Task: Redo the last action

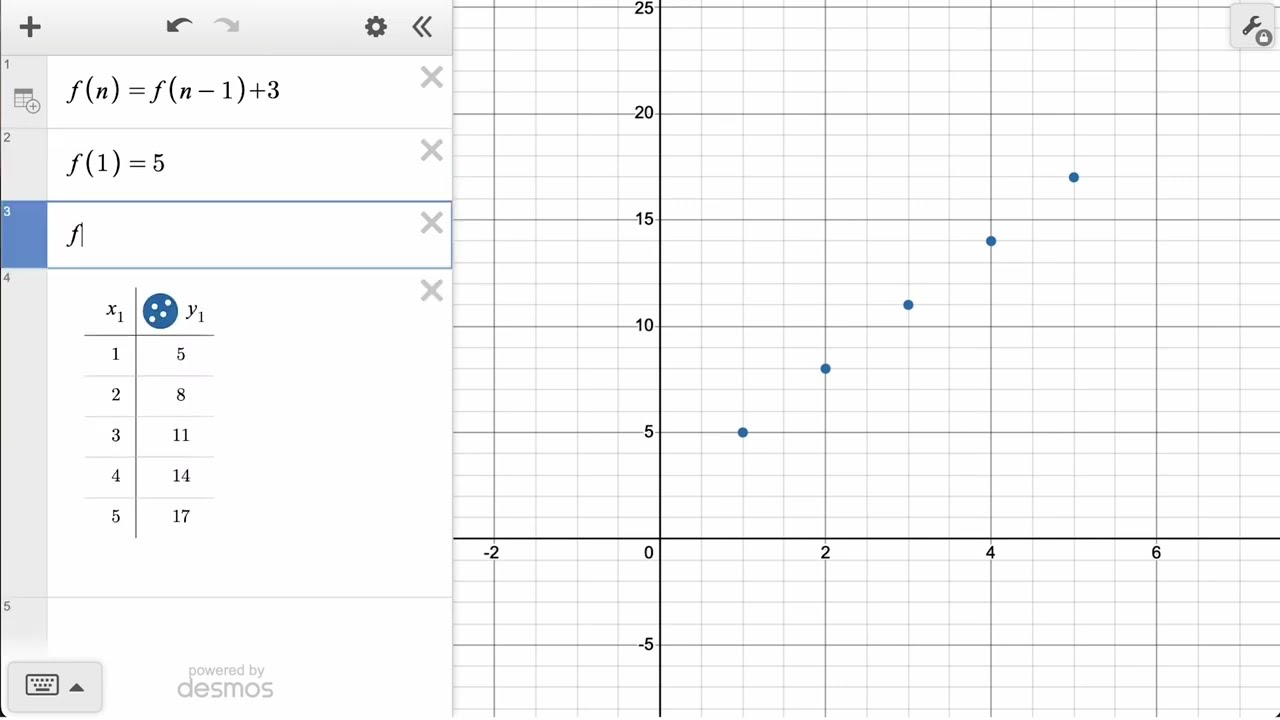Action: pos(227,26)
